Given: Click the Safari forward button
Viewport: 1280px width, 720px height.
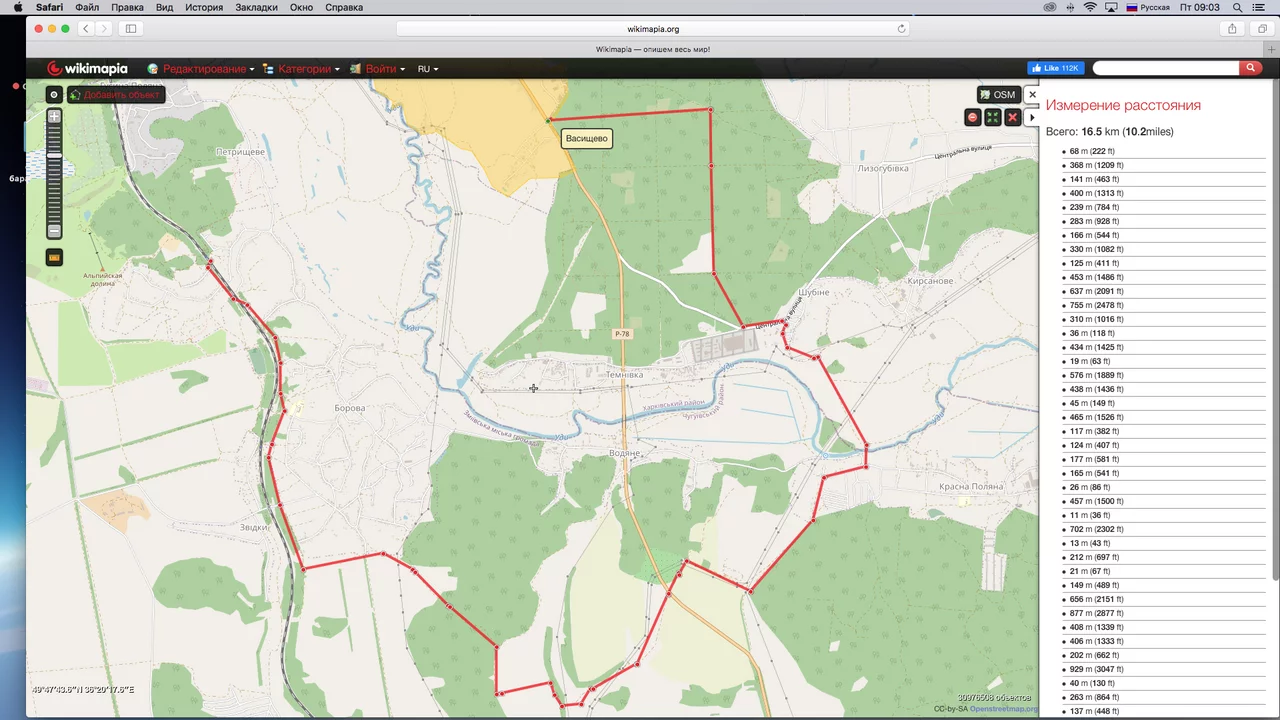Looking at the screenshot, I should pos(104,29).
